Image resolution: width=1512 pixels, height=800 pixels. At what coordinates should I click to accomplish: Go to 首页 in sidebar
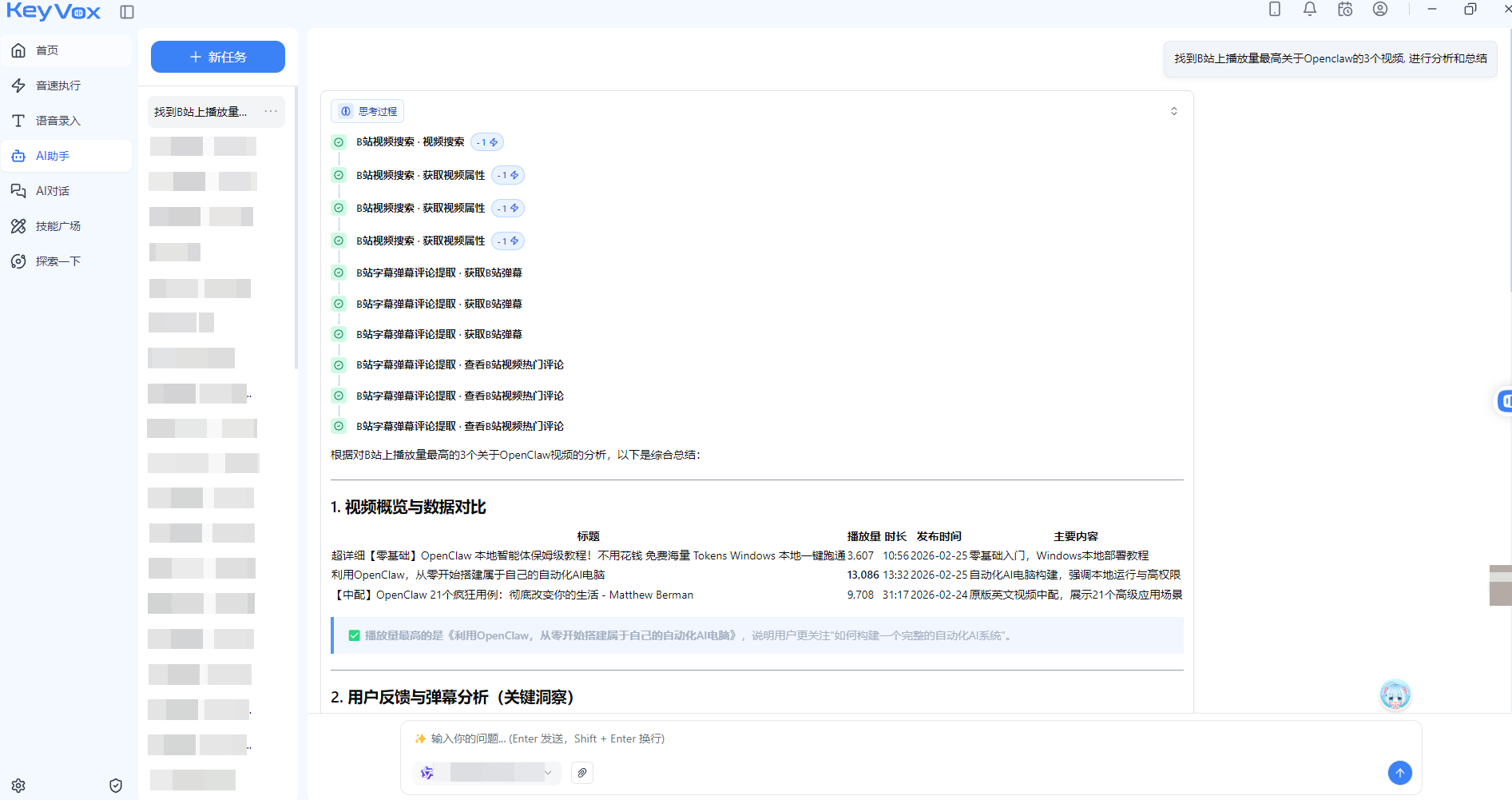pos(48,50)
